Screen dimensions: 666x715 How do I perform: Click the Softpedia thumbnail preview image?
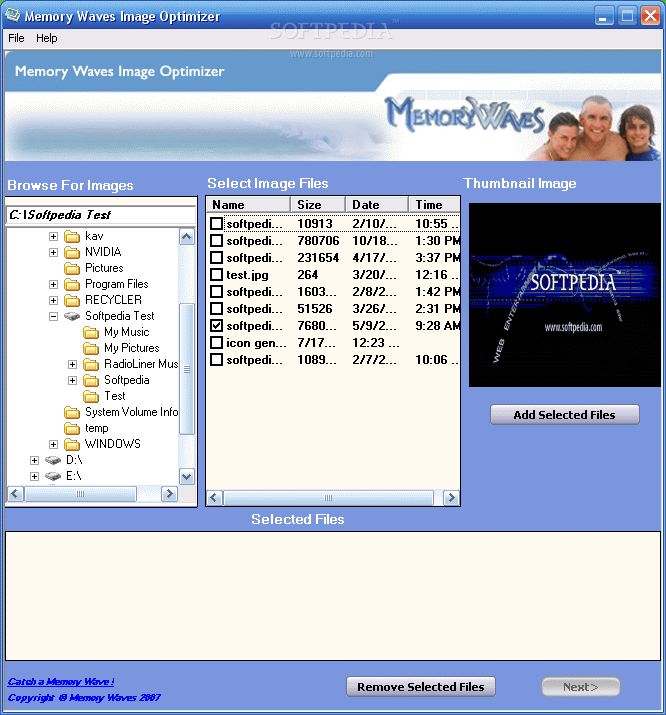[565, 295]
